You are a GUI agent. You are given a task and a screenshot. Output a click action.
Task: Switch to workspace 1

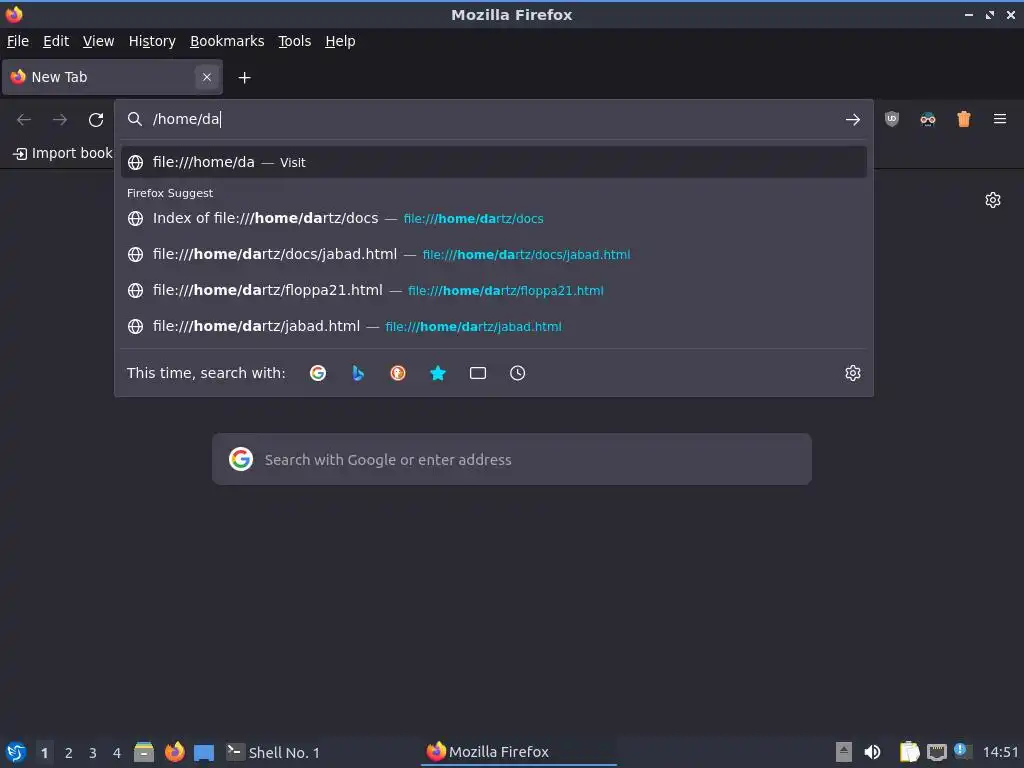click(x=44, y=752)
